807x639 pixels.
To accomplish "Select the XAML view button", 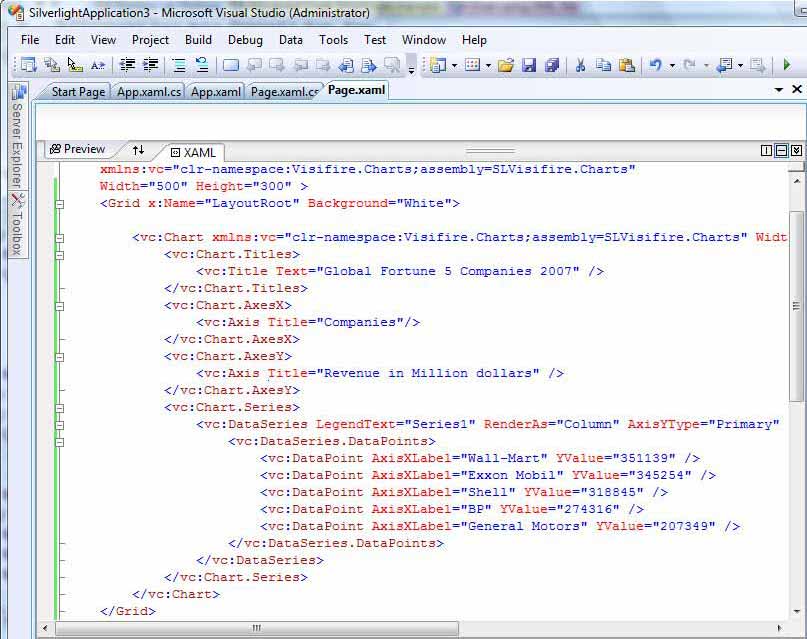I will [x=193, y=151].
